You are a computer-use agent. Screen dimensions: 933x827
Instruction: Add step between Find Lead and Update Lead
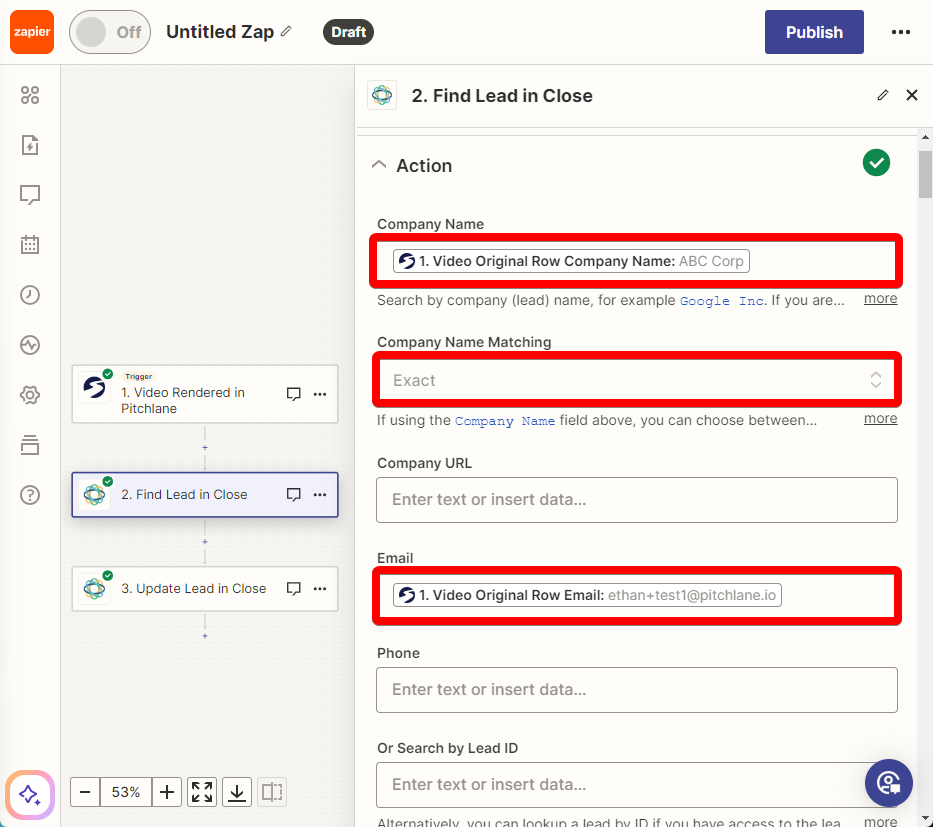(x=205, y=541)
